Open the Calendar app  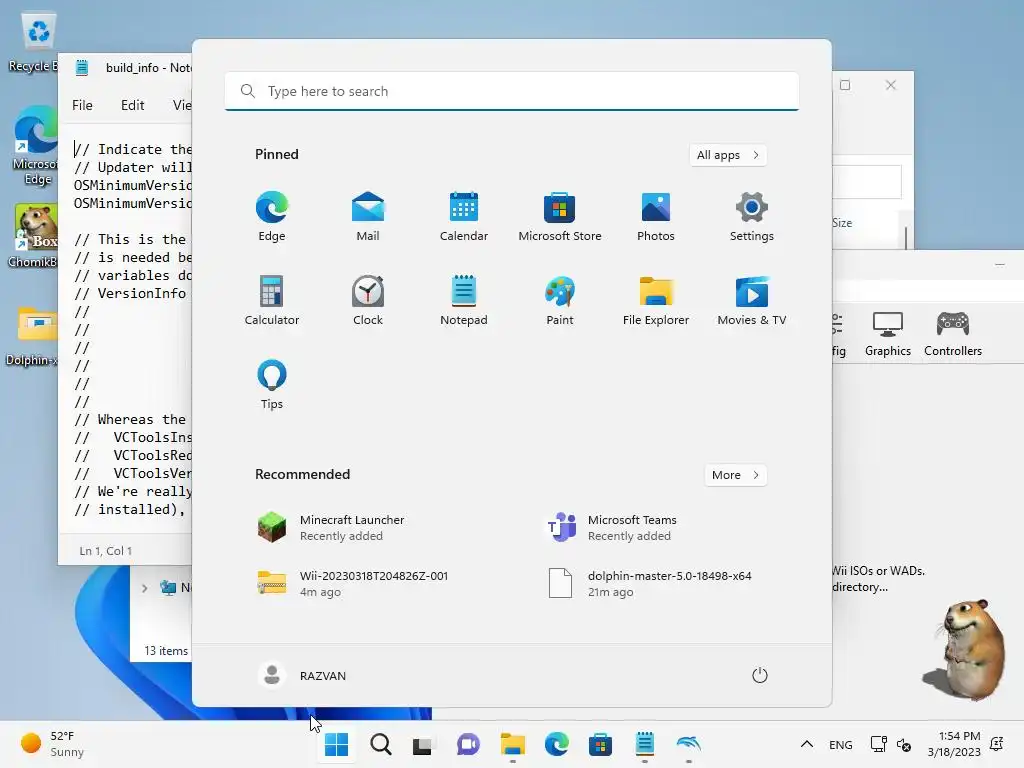[464, 216]
